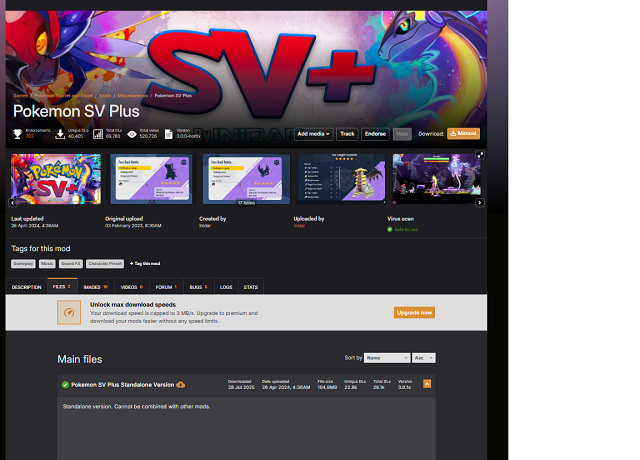Click the green safe-to-use checkmark icon
The height and width of the screenshot is (460, 640).
pos(390,229)
